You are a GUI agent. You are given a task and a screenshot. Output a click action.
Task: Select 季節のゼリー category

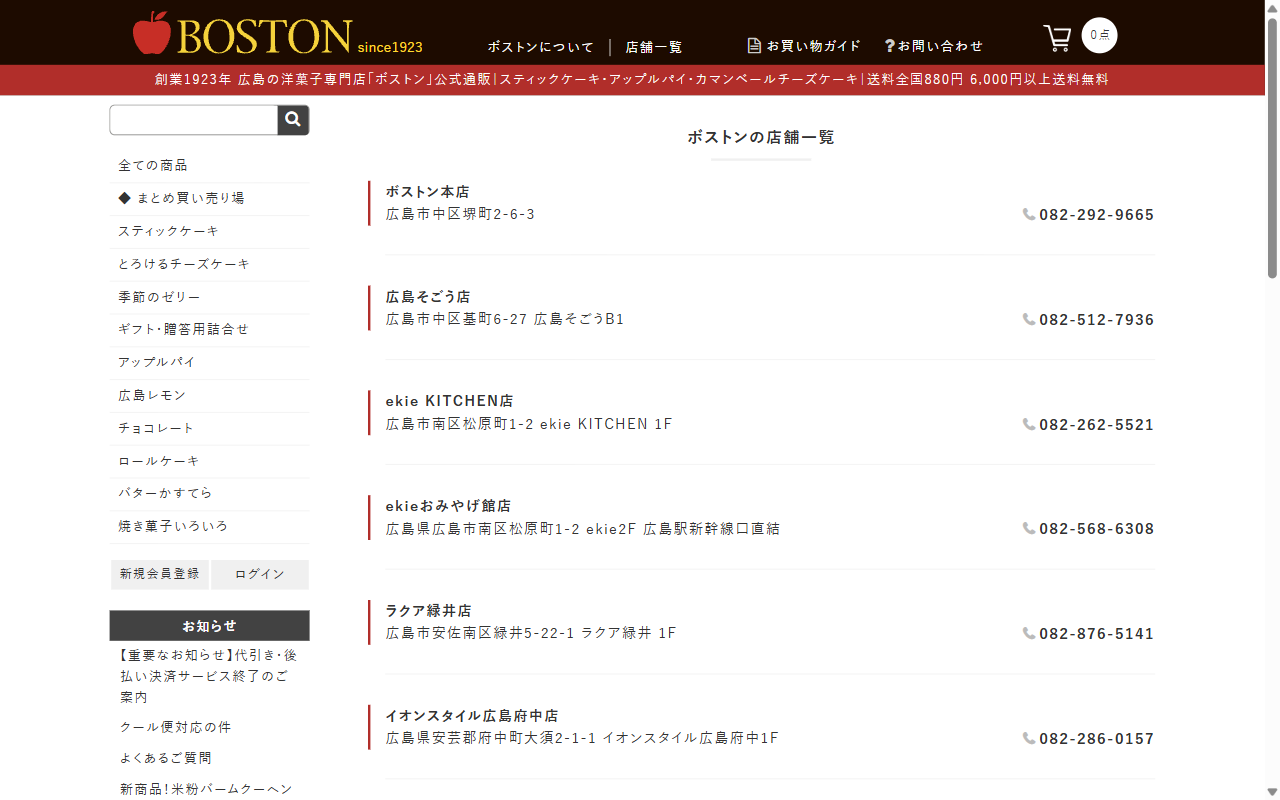pos(209,297)
